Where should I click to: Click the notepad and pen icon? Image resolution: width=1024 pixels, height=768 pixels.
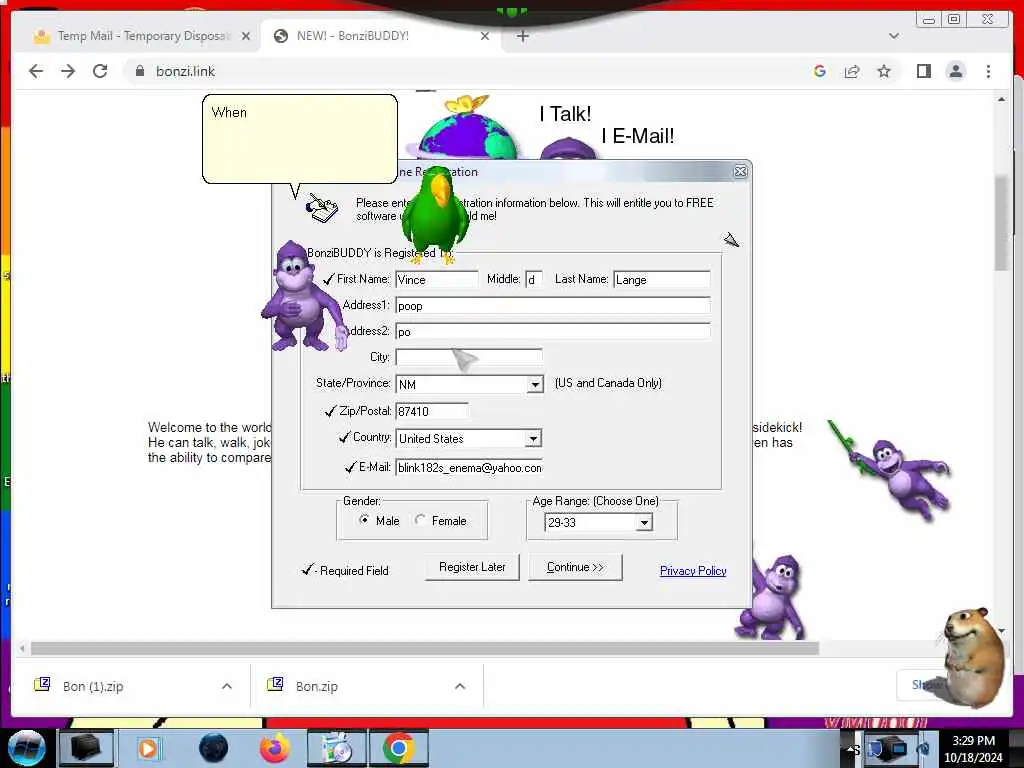(x=322, y=208)
